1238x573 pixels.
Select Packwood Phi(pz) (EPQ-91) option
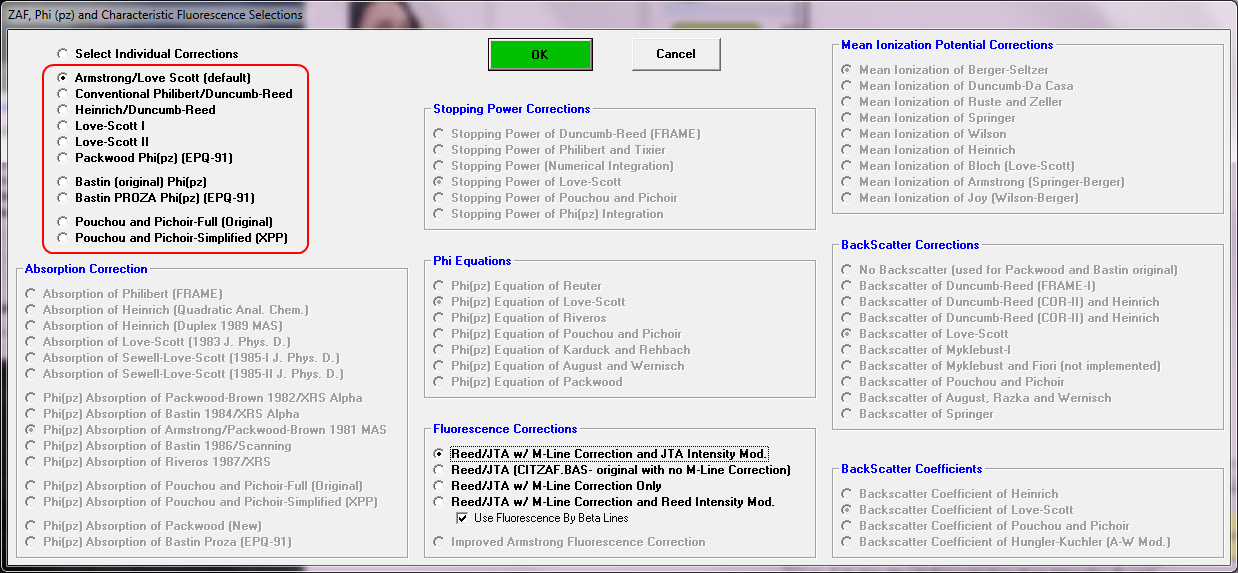click(64, 158)
